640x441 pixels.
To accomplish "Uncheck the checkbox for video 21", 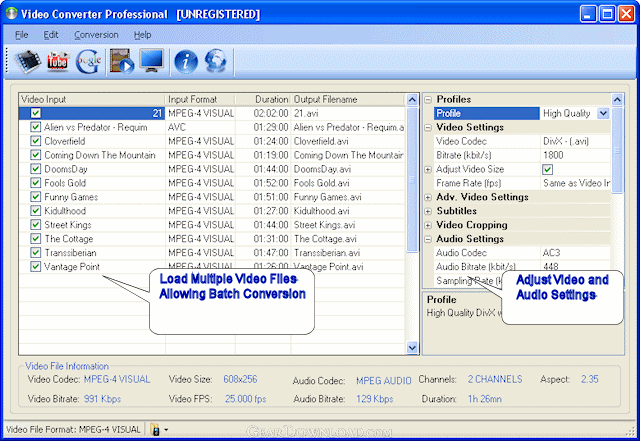I will (x=36, y=113).
